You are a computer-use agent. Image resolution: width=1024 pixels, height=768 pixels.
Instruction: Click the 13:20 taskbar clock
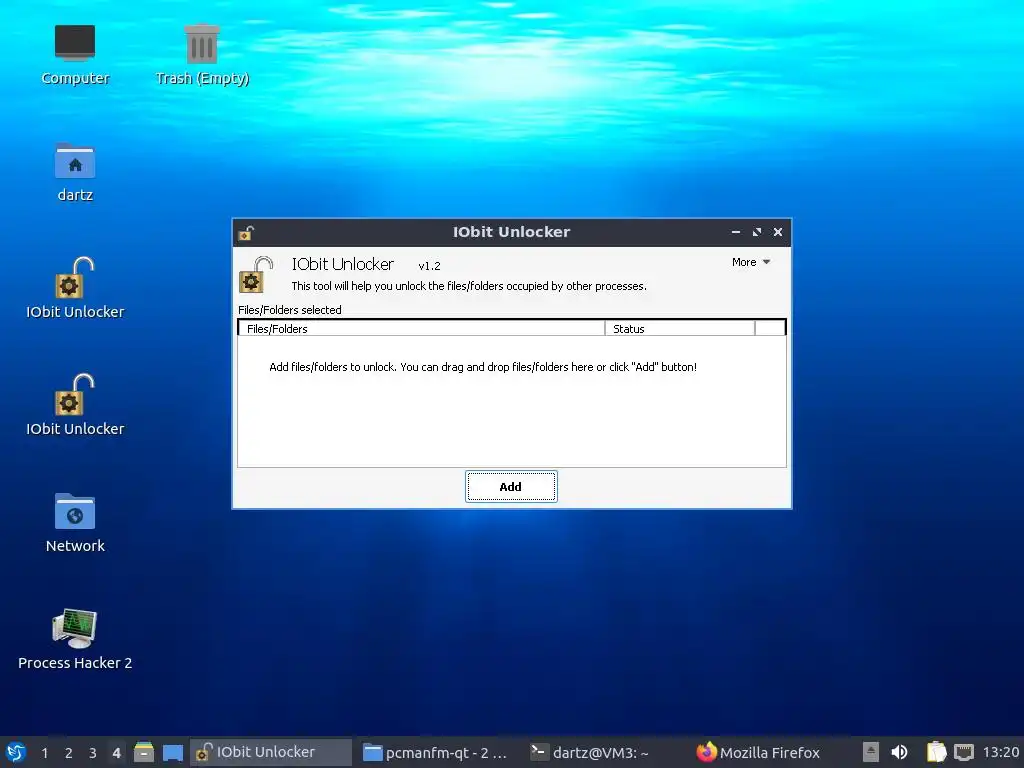(1001, 752)
